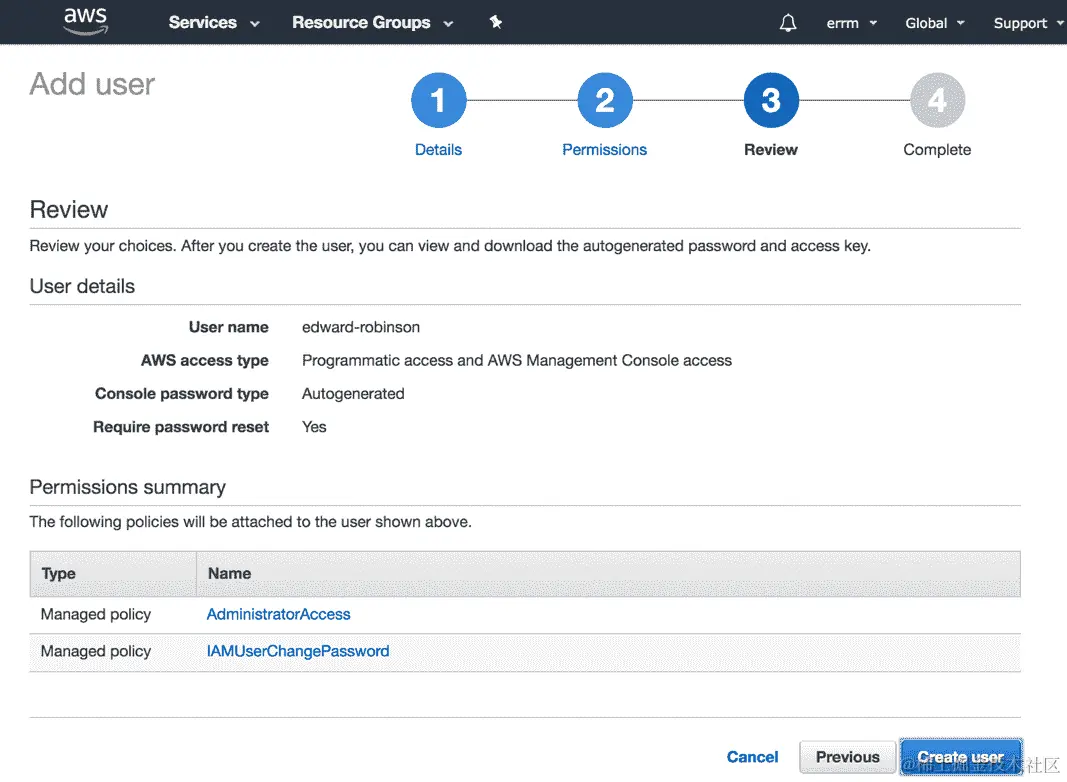Open the IAMUserChangePassword policy link
Screen dimensions: 1067x782
click(x=298, y=651)
